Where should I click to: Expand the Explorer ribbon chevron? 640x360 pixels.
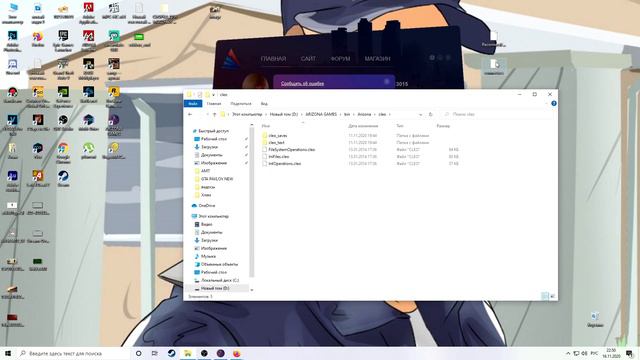(547, 104)
